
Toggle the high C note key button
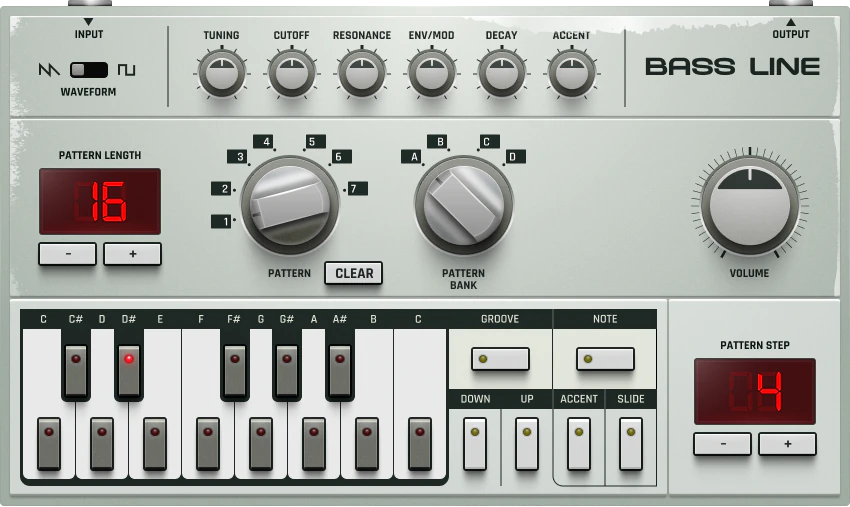[420, 444]
